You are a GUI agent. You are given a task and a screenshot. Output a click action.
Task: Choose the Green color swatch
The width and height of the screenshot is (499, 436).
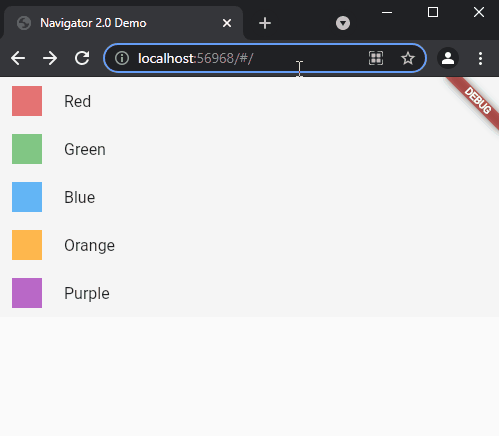(27, 149)
